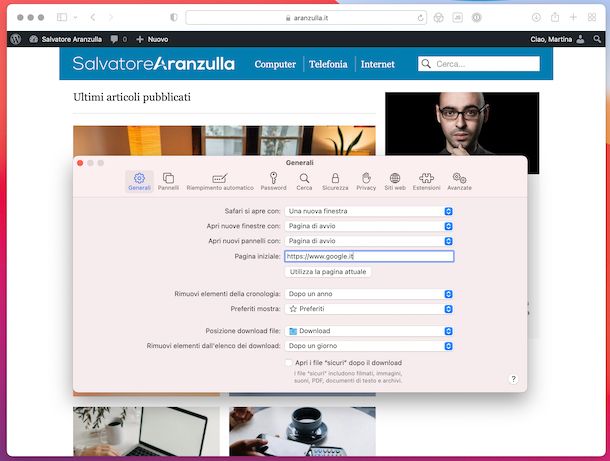Click the Pagina iniziale URL field
Viewport: 610px width, 461px height.
click(x=369, y=256)
